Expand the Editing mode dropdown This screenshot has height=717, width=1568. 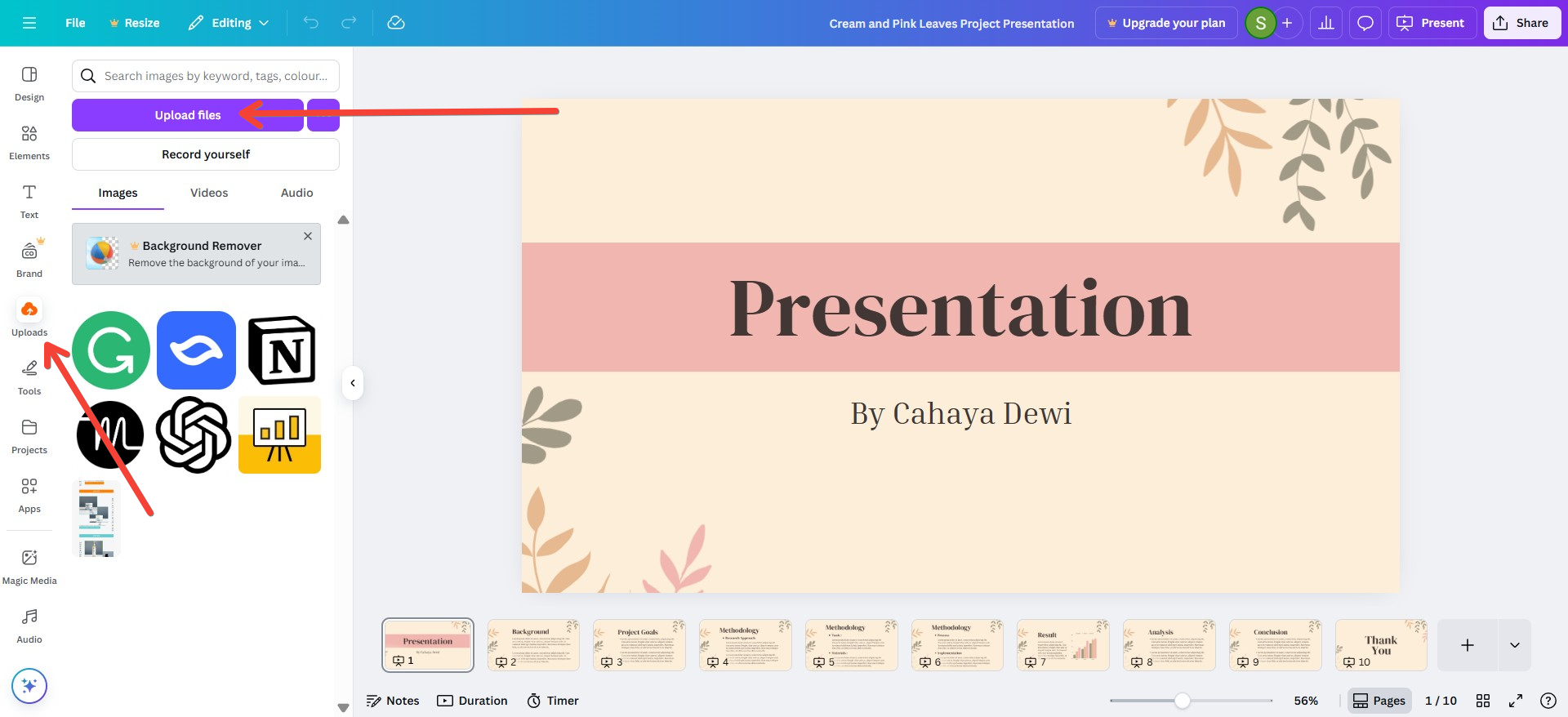(229, 23)
